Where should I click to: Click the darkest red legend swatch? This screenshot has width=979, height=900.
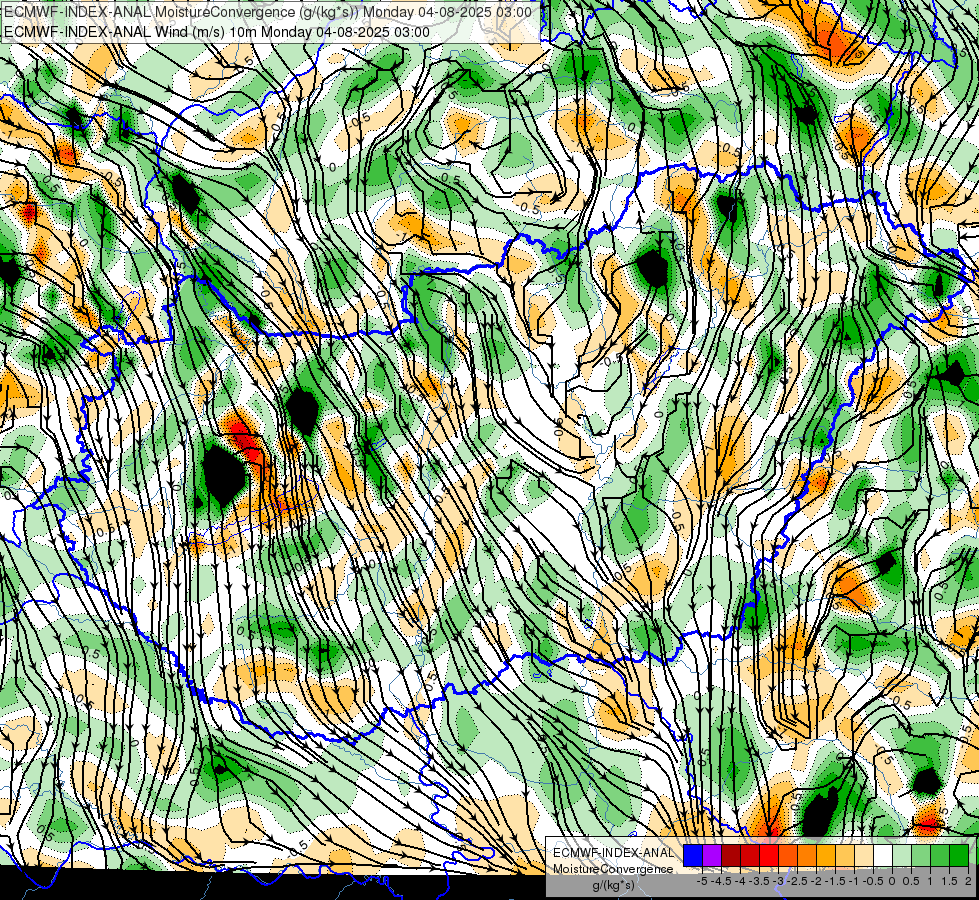731,855
